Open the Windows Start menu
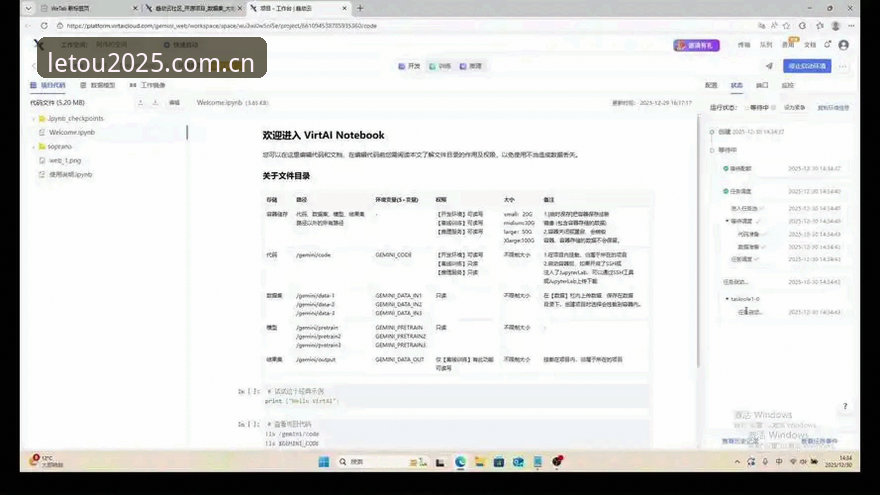Viewport: 880px width, 495px height. (x=324, y=462)
